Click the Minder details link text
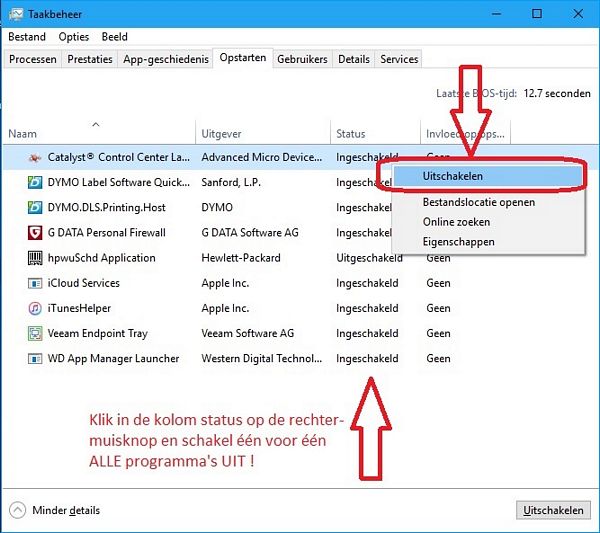 (66, 510)
